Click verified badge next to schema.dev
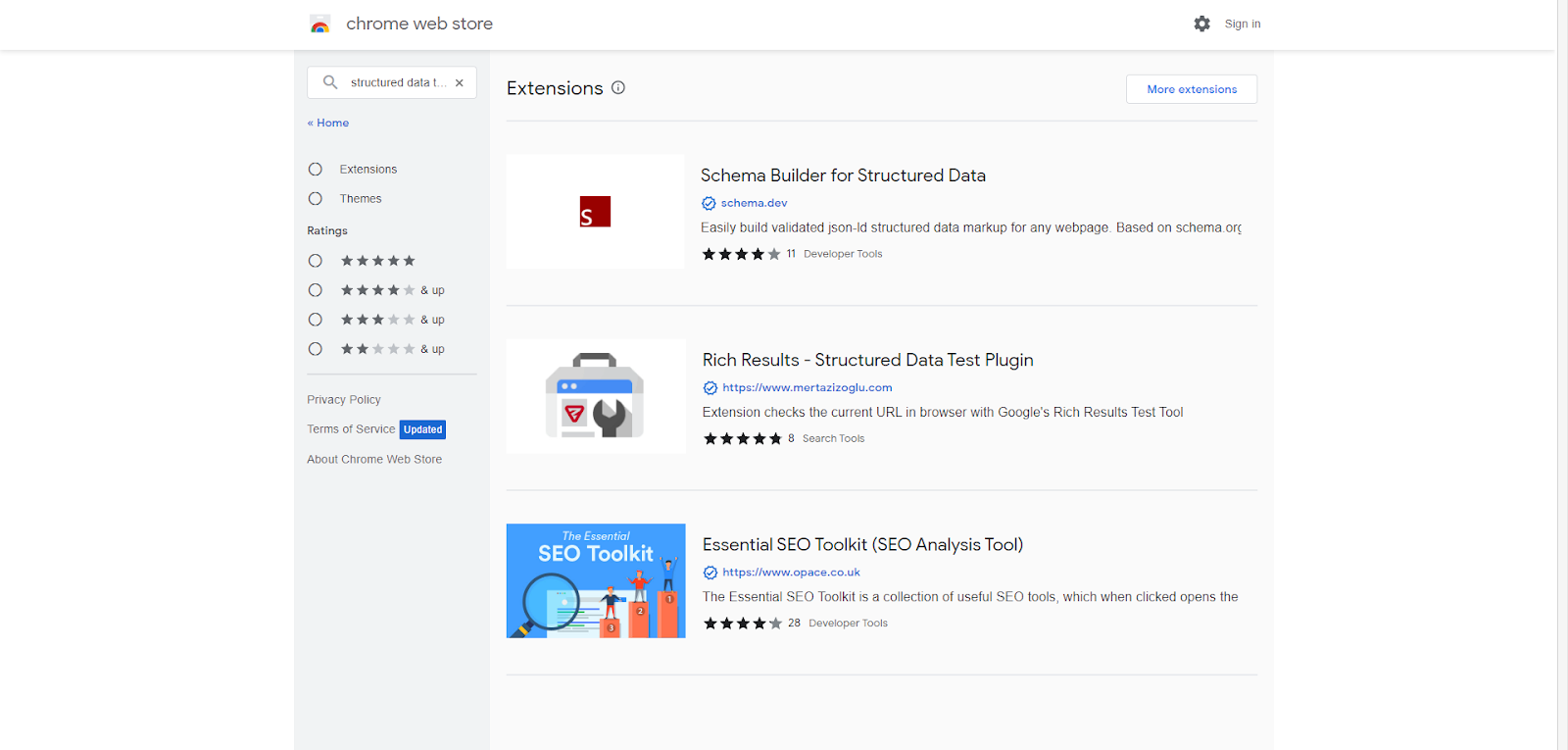Screen dimensions: 1568x750 click(x=709, y=203)
